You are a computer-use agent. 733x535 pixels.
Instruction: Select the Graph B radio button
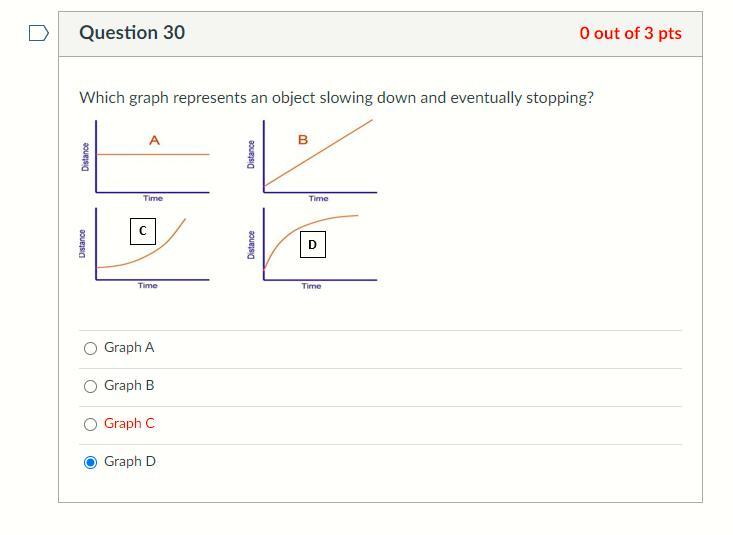pyautogui.click(x=90, y=386)
